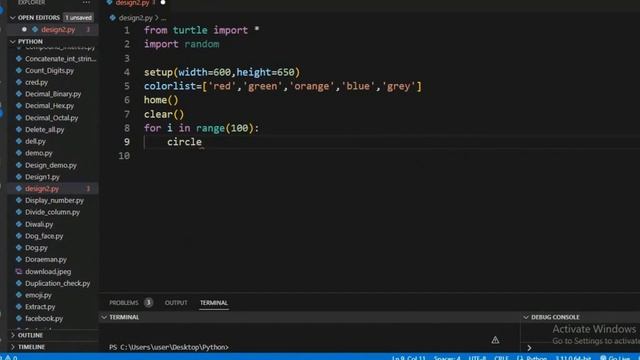Click 'Spaces: 4' in status bar

point(447,358)
